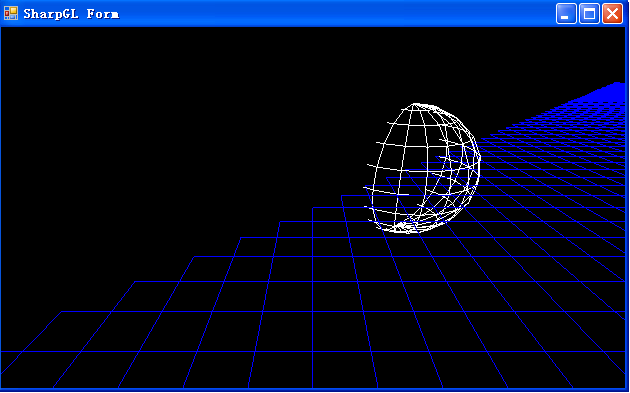
Task: Click the center of the white wireframe sphere
Action: 423,168
